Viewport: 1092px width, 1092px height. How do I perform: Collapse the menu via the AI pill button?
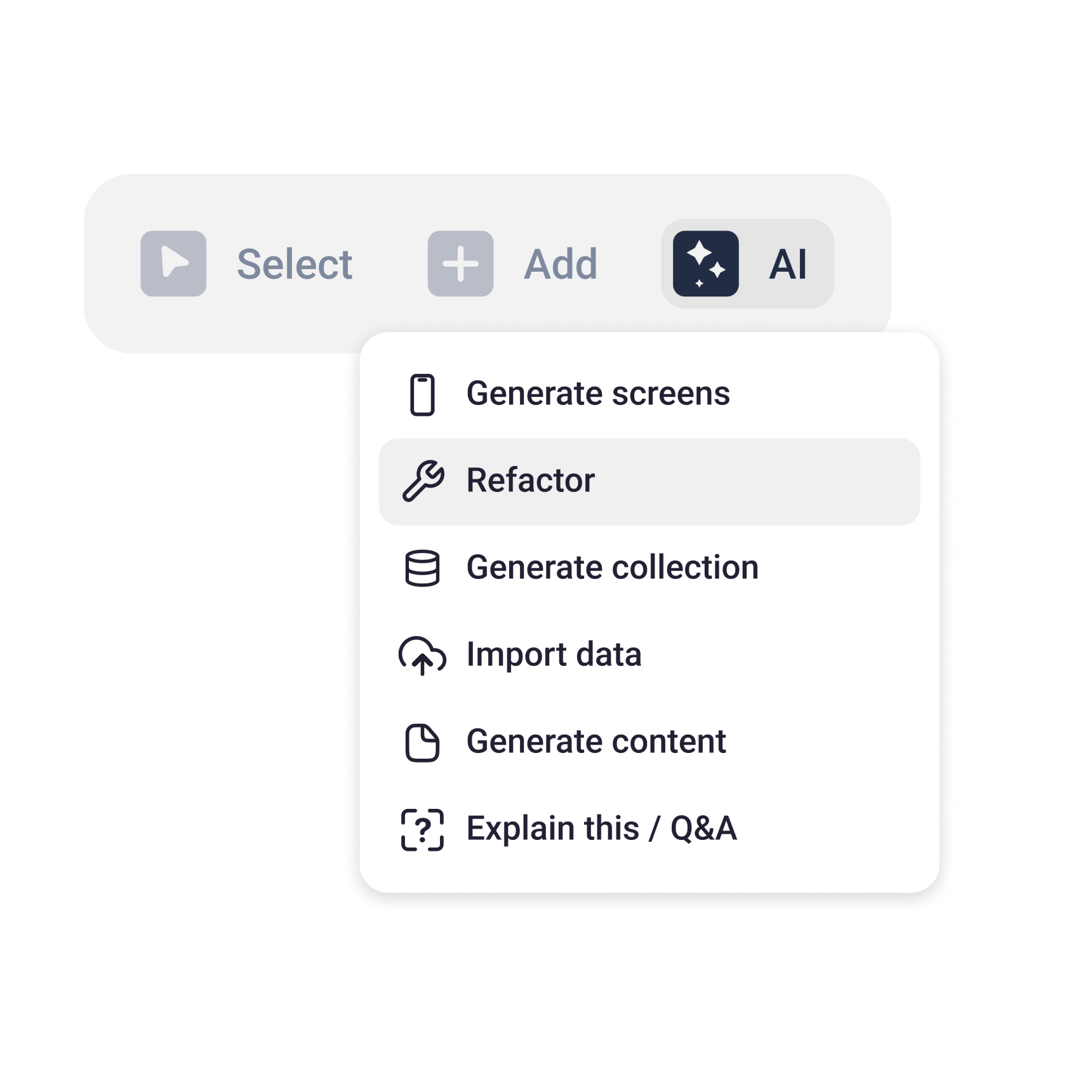coord(747,263)
